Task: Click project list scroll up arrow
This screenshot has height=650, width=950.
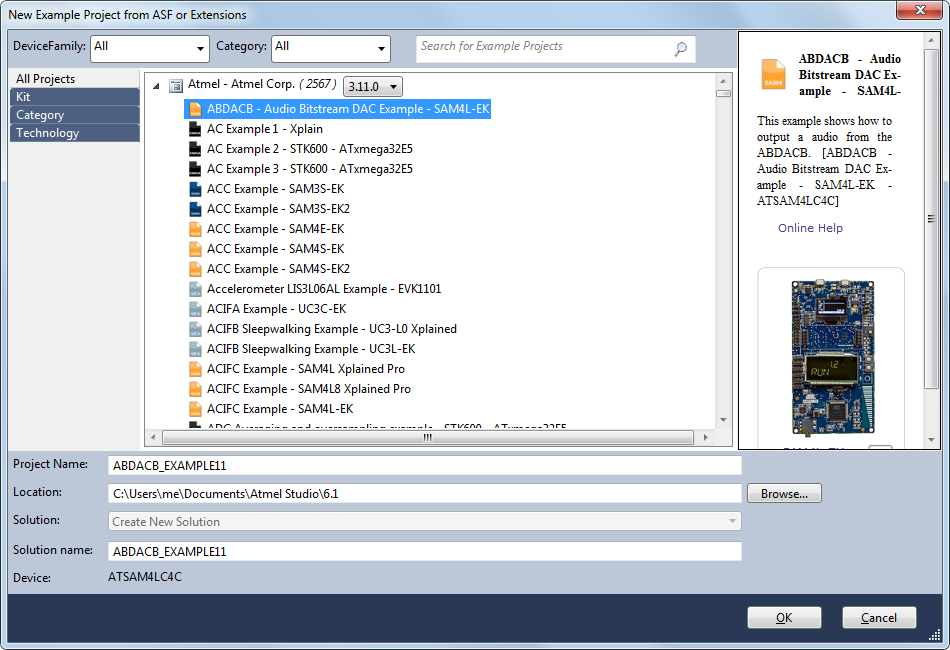Action: click(x=723, y=81)
